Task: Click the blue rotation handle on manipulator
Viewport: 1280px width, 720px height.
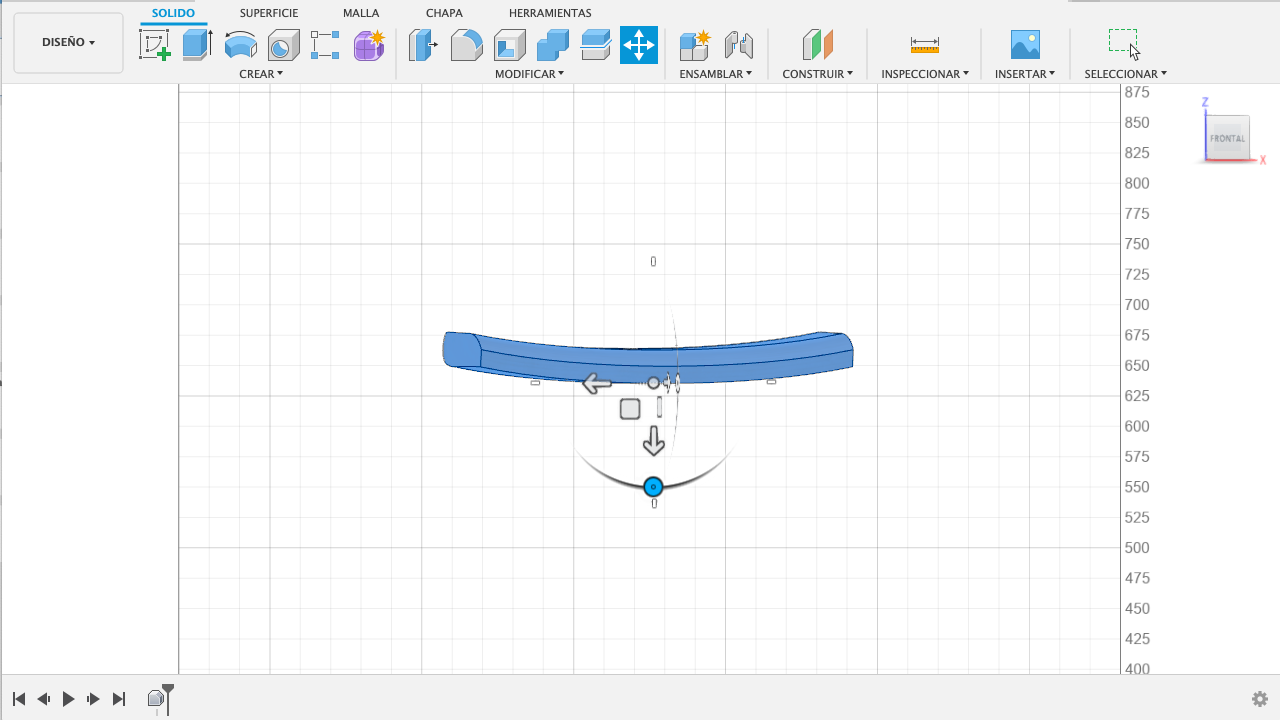Action: [x=653, y=487]
